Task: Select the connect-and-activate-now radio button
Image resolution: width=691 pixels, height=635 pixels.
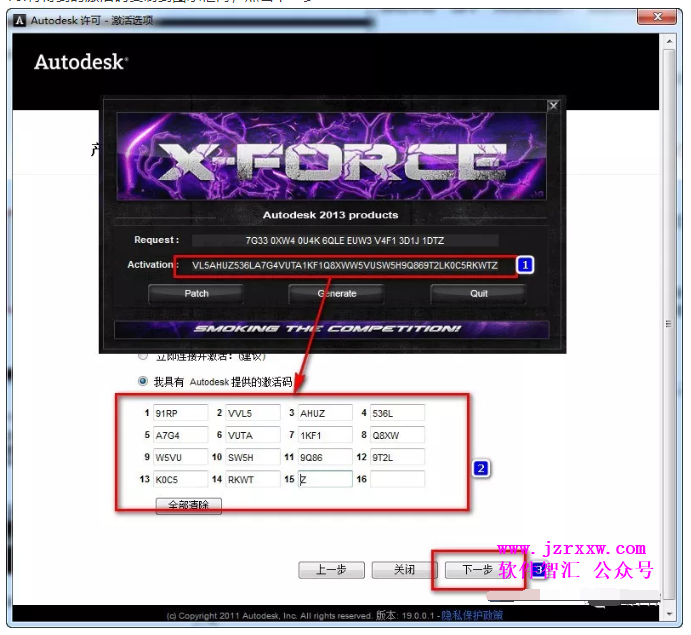Action: pos(143,355)
